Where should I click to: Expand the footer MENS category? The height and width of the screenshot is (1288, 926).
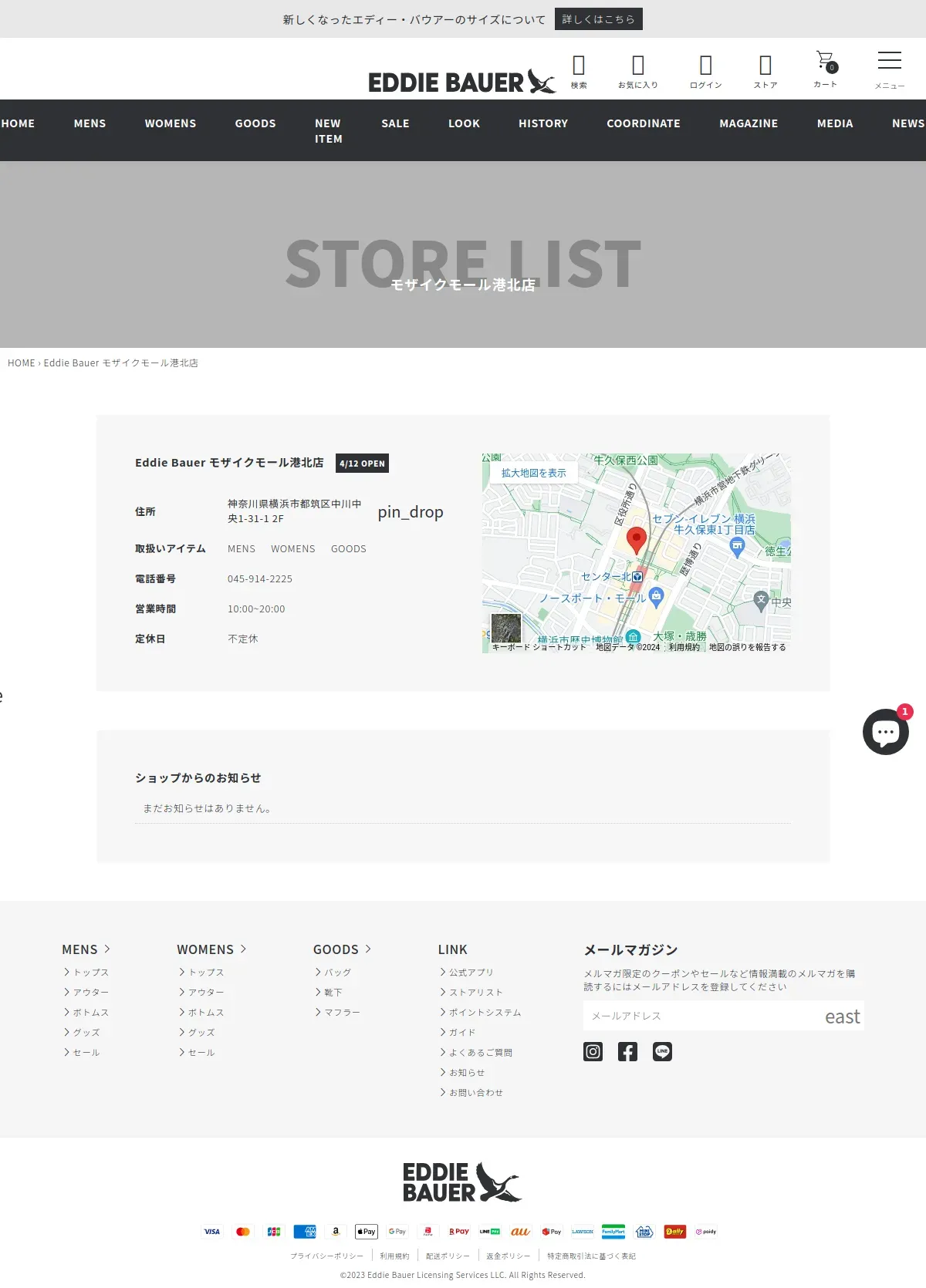[x=86, y=949]
